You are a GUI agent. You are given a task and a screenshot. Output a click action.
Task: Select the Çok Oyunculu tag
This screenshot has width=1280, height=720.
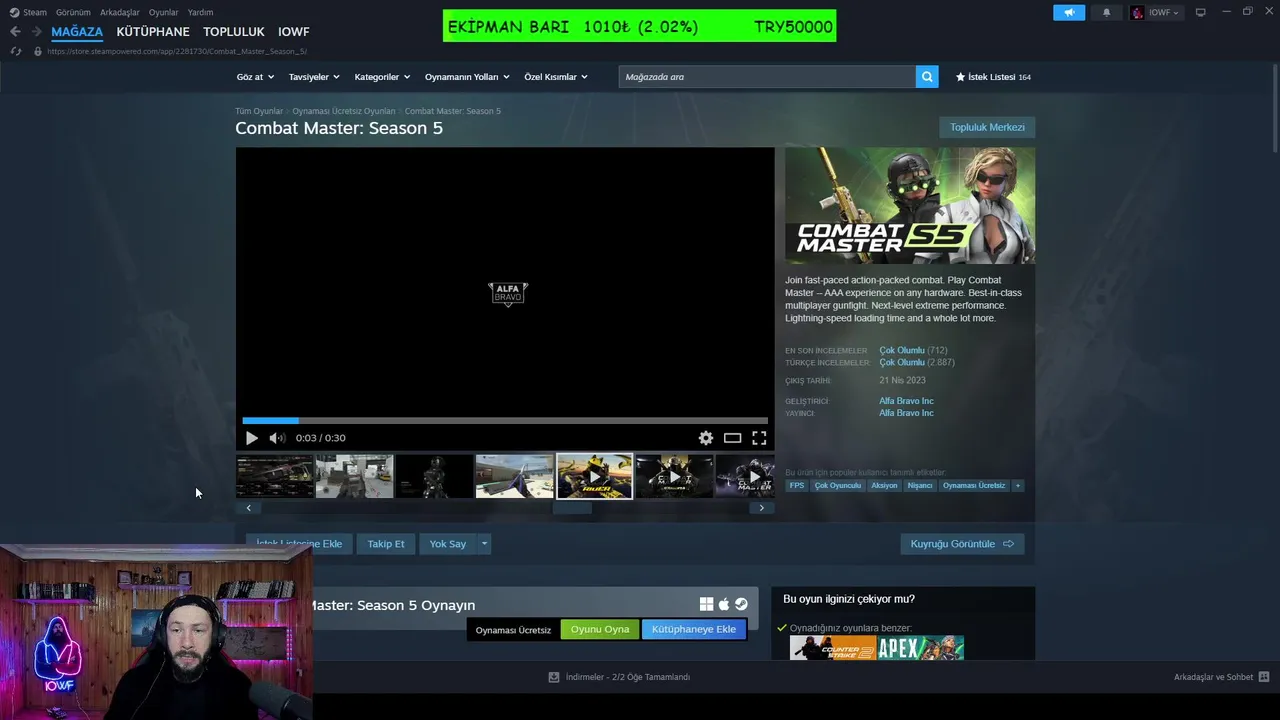click(x=838, y=485)
